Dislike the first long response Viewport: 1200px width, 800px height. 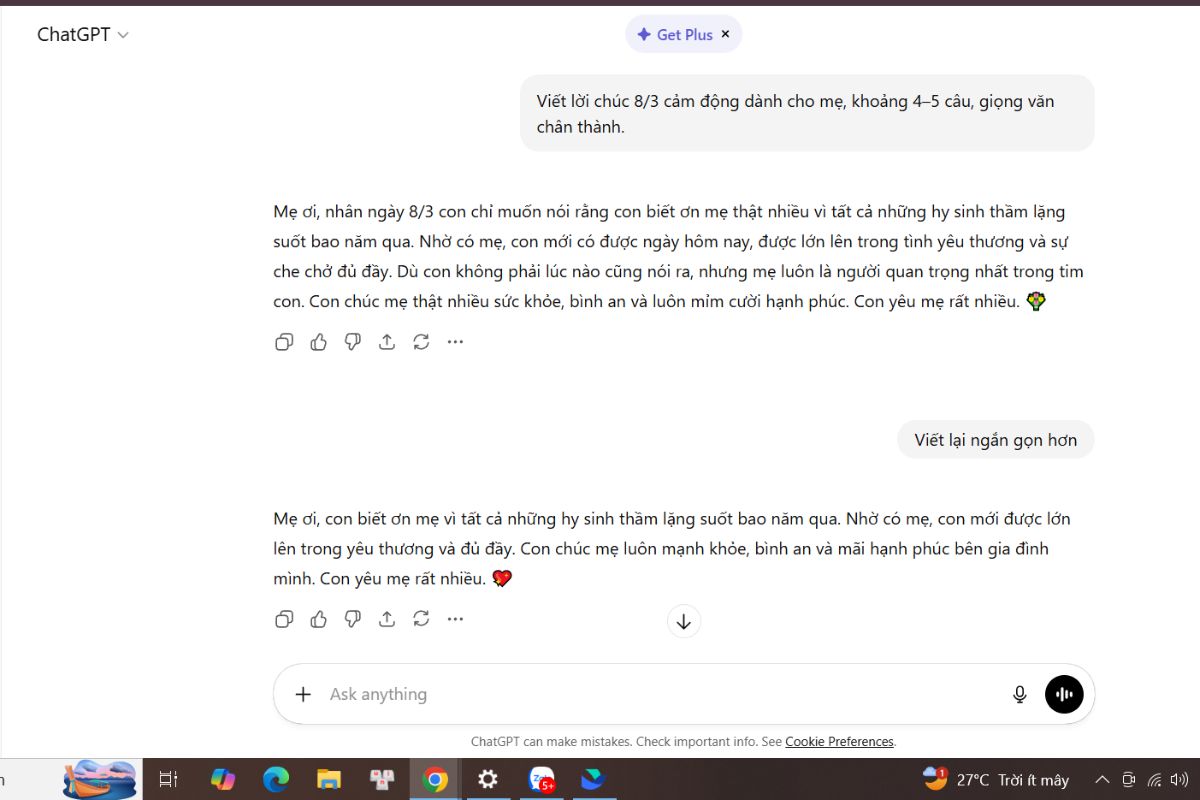click(x=353, y=342)
